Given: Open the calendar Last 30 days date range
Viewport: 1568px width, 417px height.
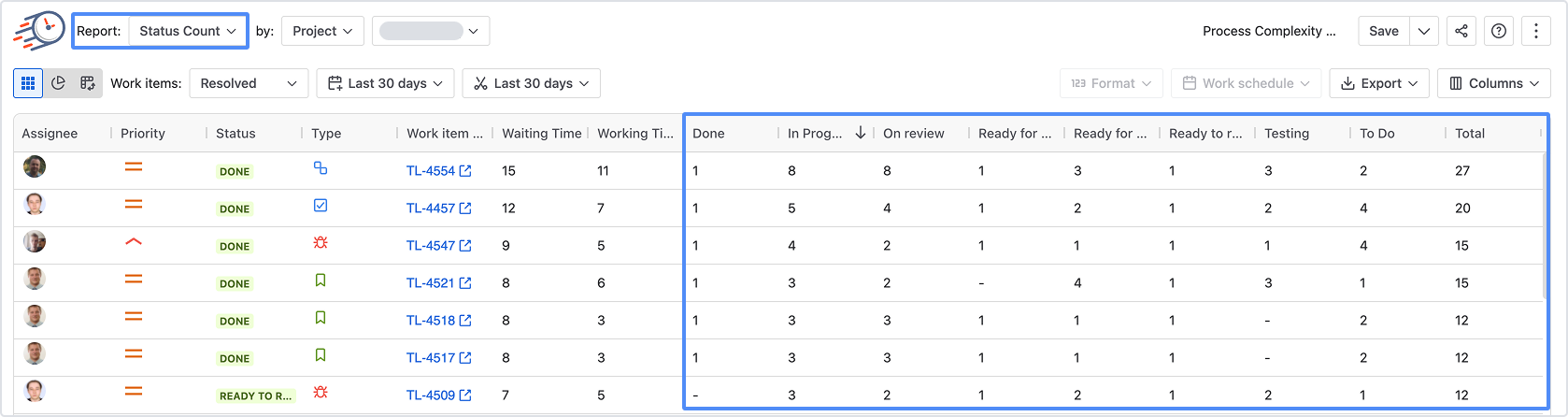Looking at the screenshot, I should click(386, 83).
